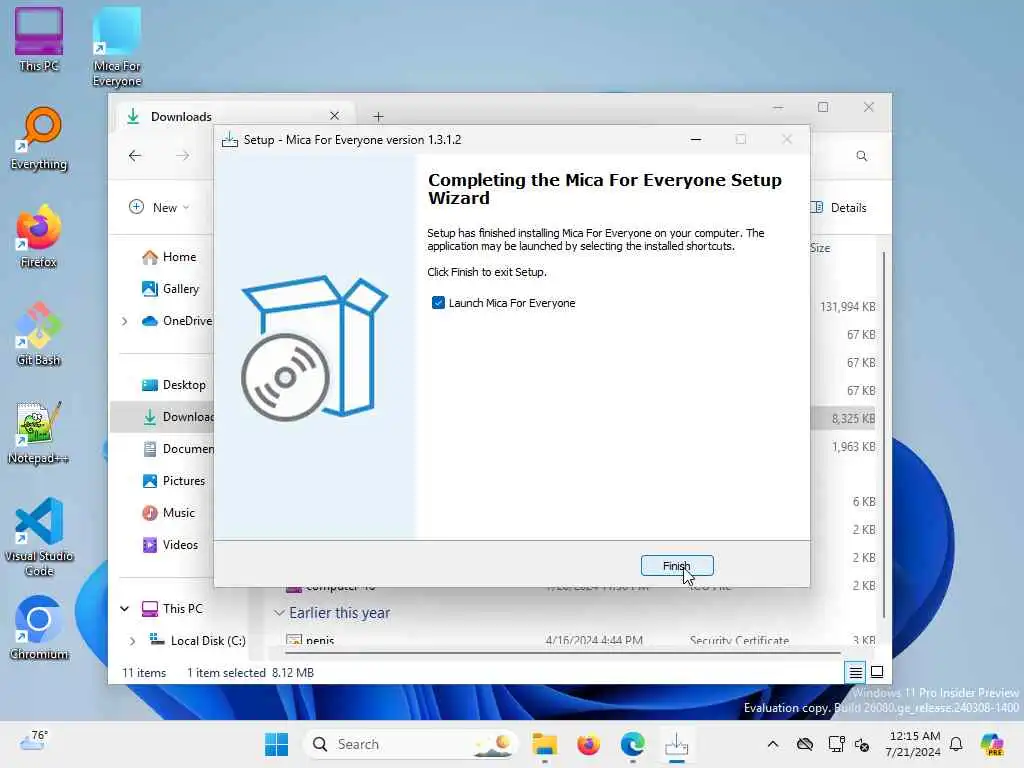Click the network status tray icon
The height and width of the screenshot is (768, 1024).
[835, 744]
